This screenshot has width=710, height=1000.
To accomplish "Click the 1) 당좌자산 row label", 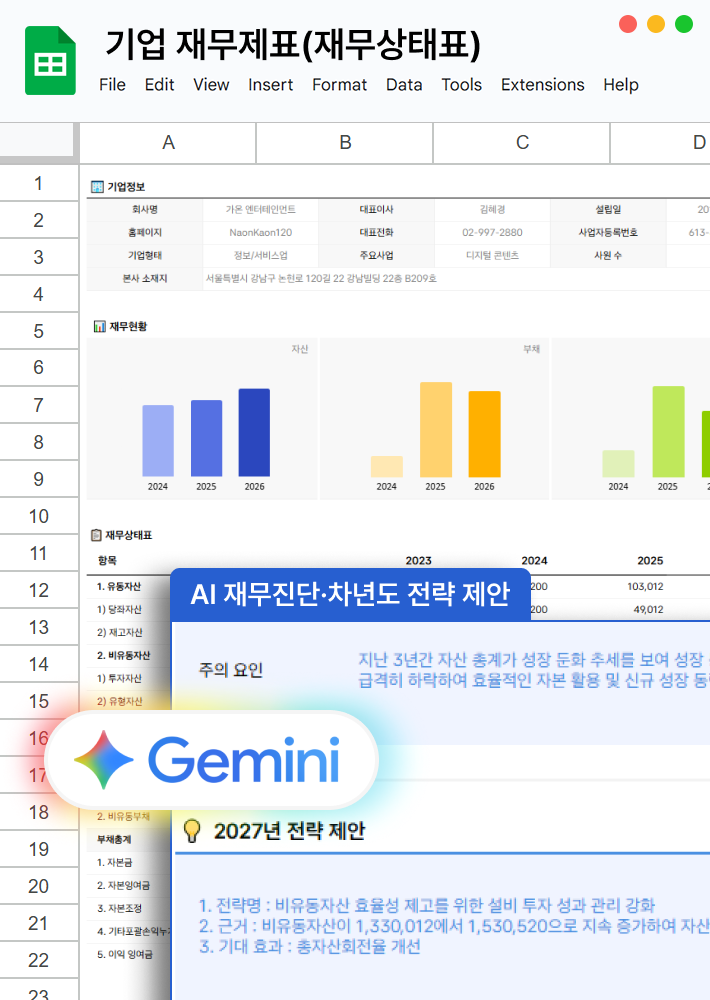I will 119,610.
